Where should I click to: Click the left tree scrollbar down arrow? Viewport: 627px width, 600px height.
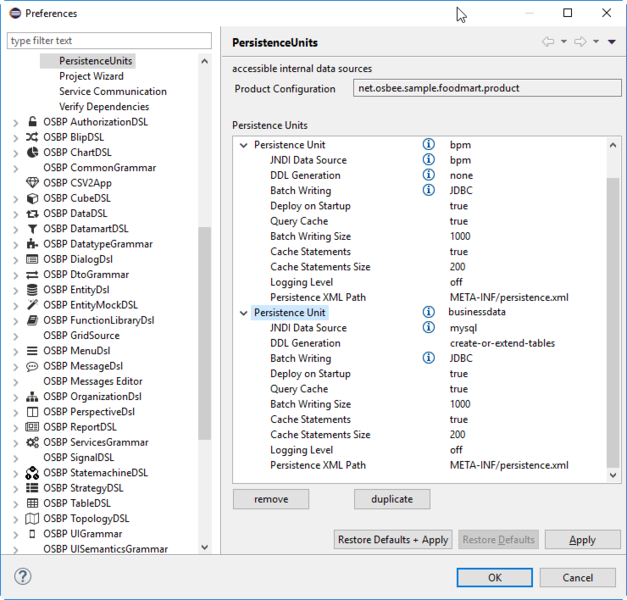pyautogui.click(x=205, y=547)
